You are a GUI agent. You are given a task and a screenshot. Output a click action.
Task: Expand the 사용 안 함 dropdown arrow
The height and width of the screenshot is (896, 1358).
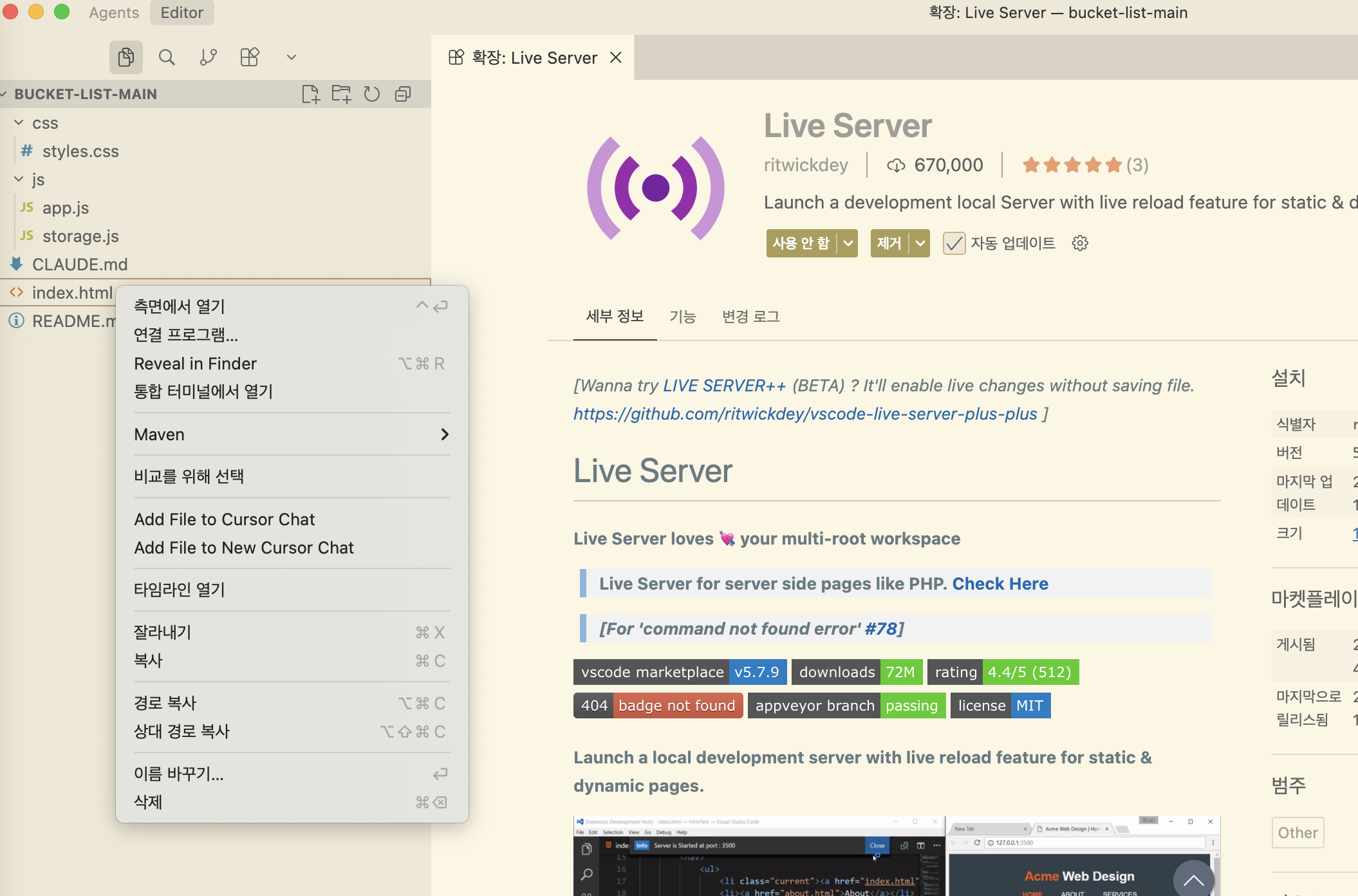coord(848,243)
